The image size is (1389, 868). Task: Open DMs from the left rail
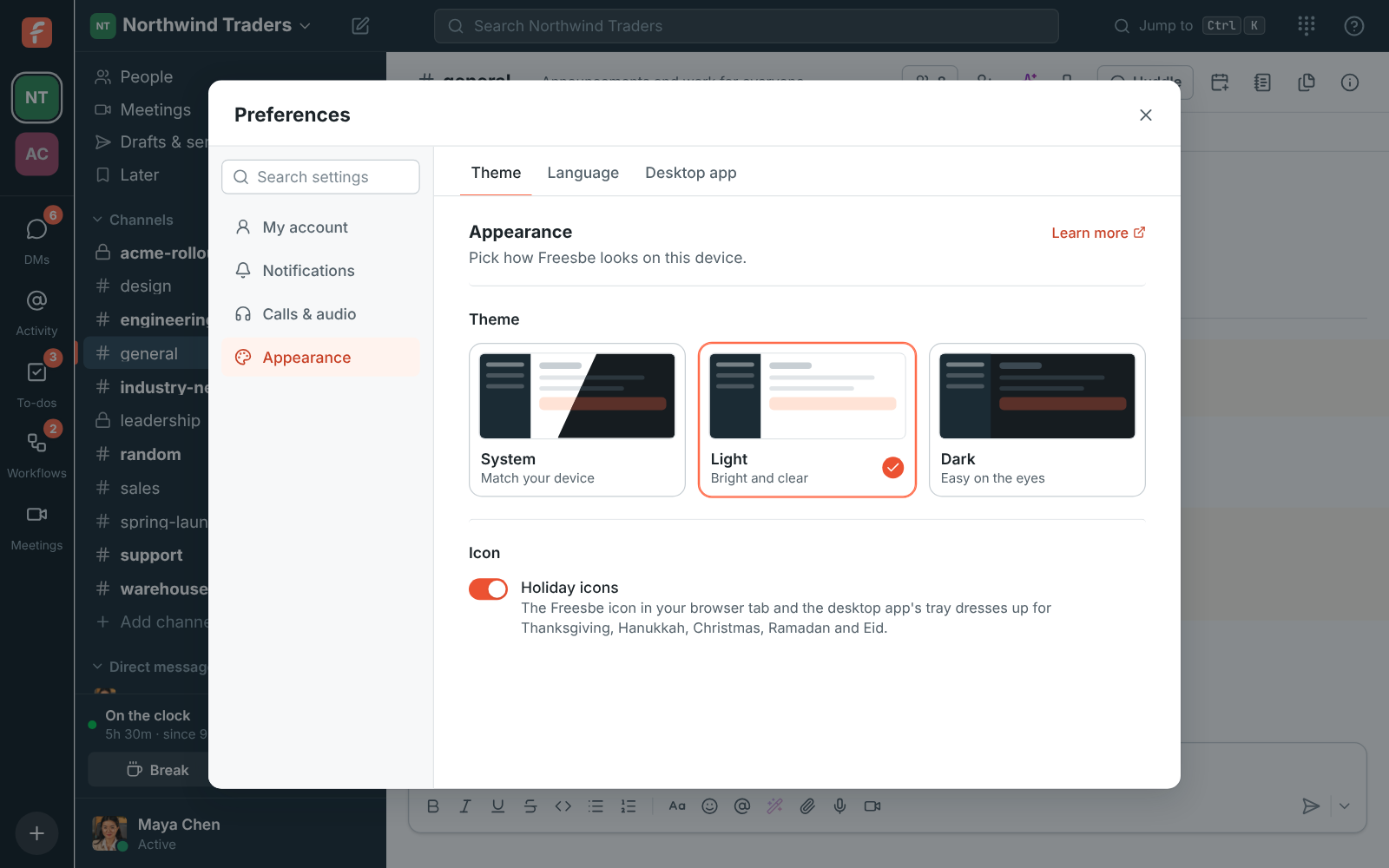(36, 238)
